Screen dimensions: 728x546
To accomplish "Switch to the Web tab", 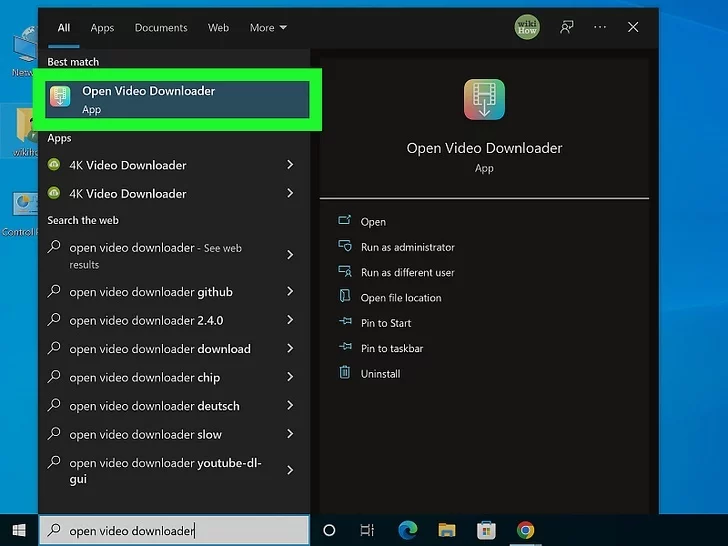I will pos(218,28).
